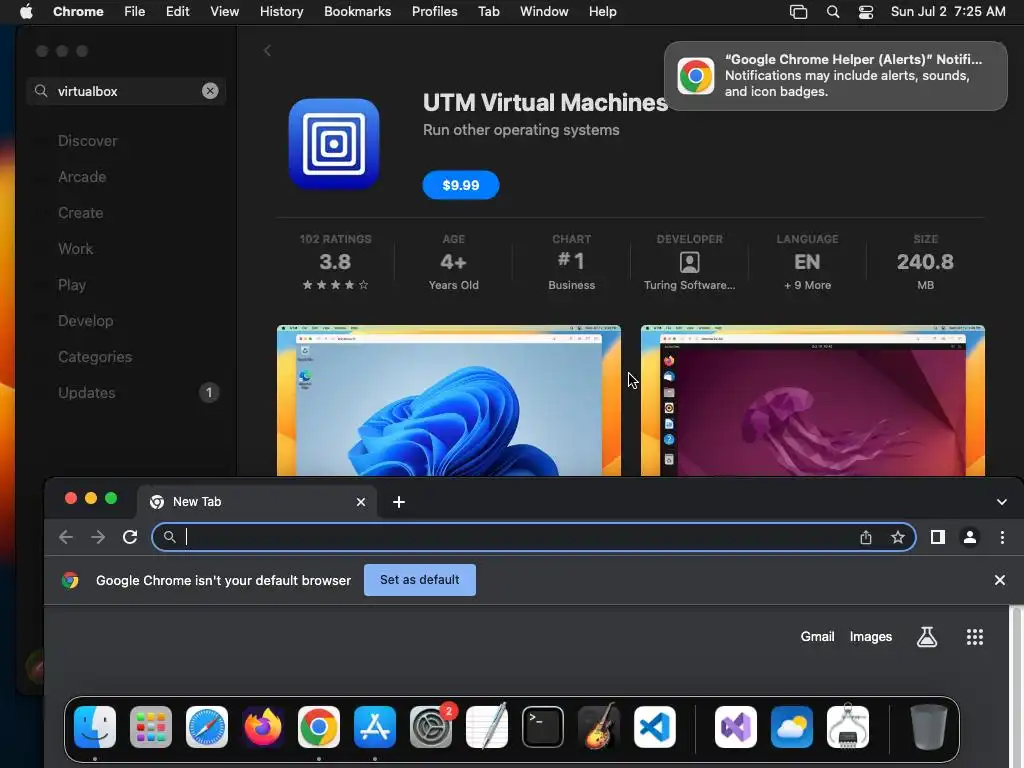Screen dimensions: 1024x768
Task: Open the File menu
Action: click(x=135, y=11)
